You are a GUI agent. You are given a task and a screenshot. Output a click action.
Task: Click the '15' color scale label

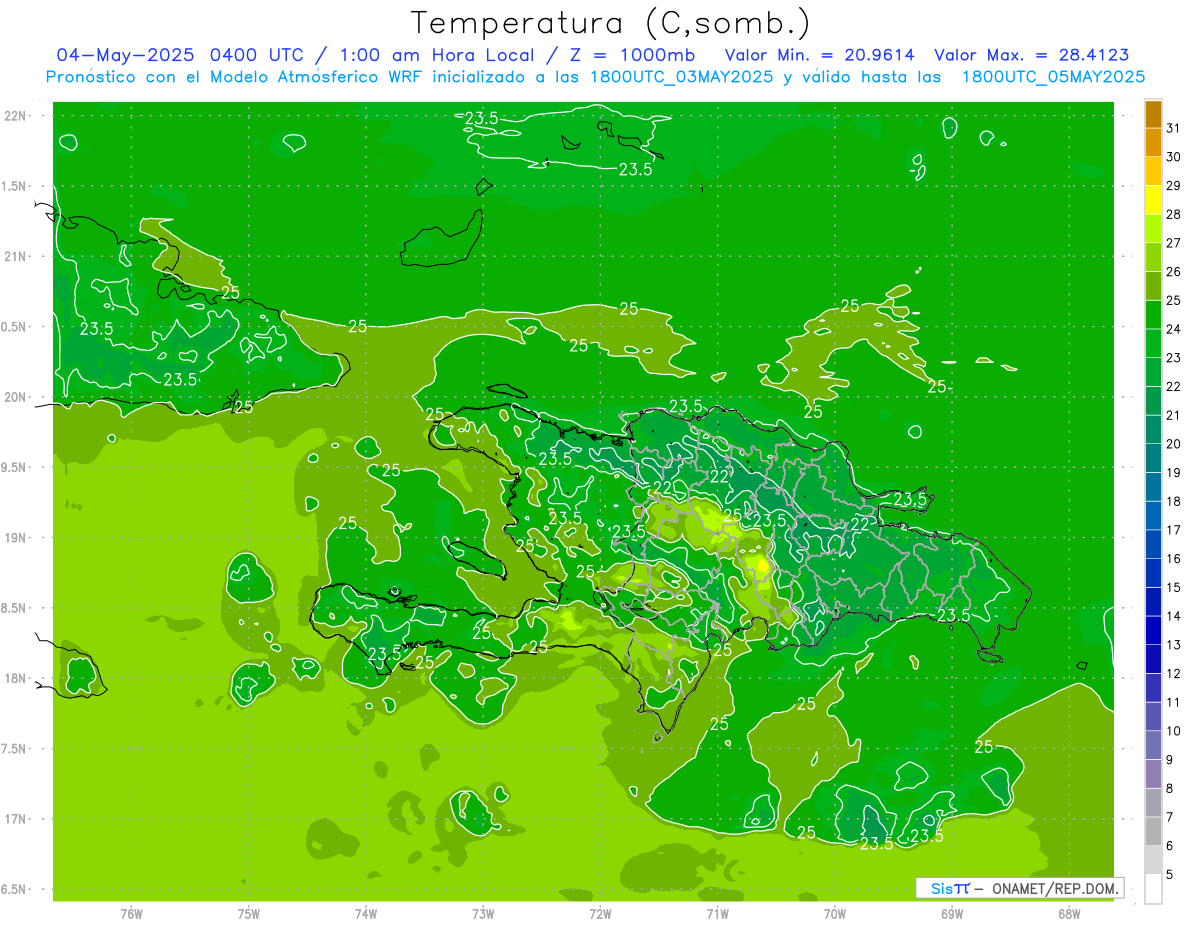point(1173,588)
